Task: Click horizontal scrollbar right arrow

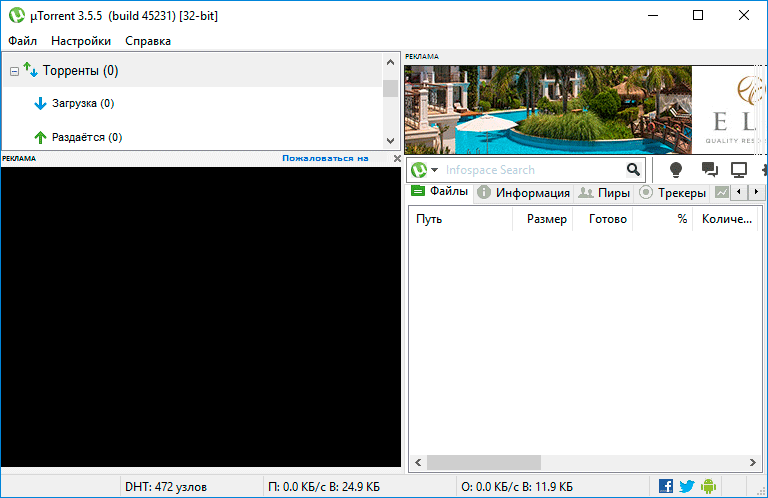Action: click(x=753, y=462)
